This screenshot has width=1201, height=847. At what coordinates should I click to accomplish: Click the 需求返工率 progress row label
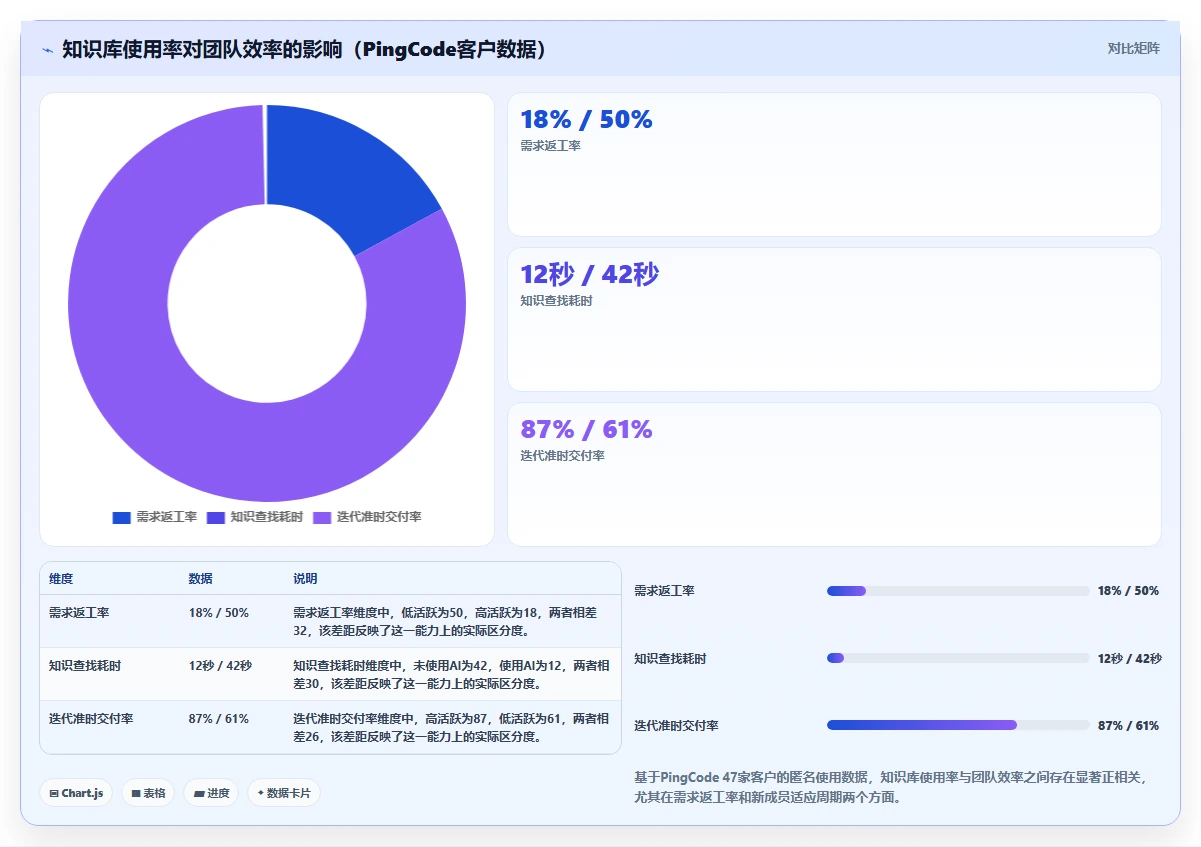tap(664, 591)
